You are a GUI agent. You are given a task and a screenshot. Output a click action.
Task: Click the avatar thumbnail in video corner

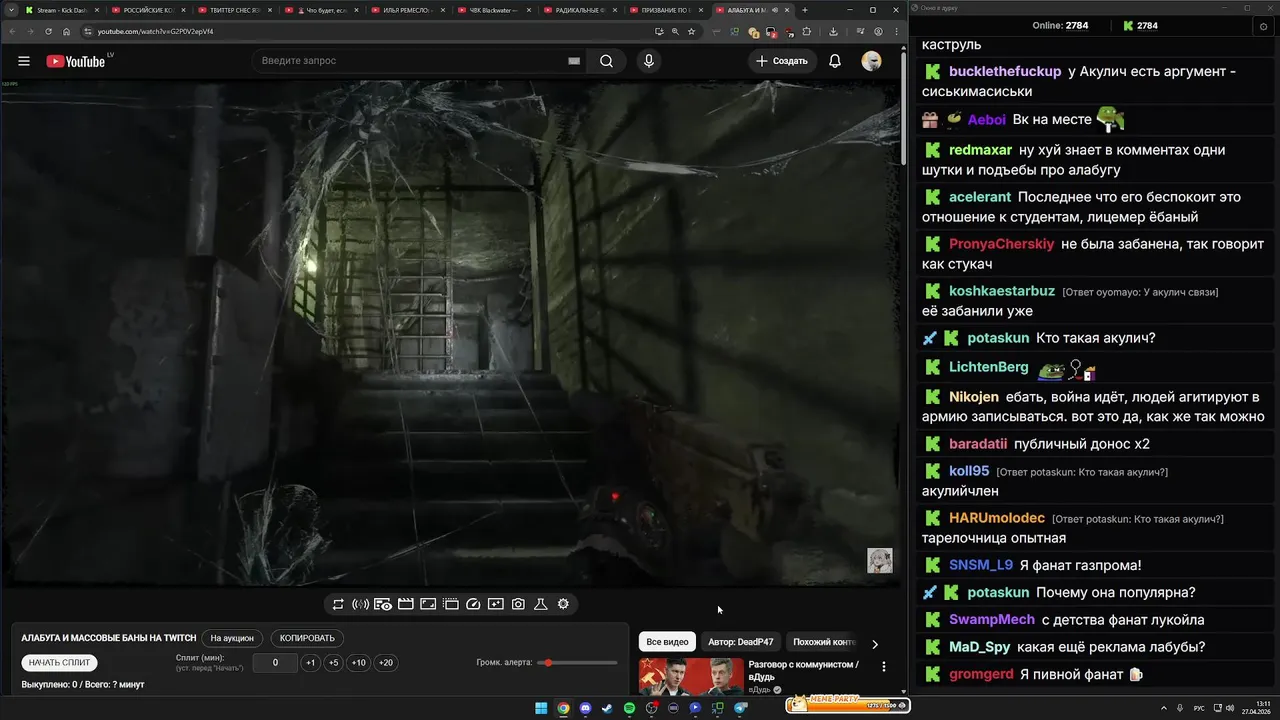pyautogui.click(x=879, y=560)
